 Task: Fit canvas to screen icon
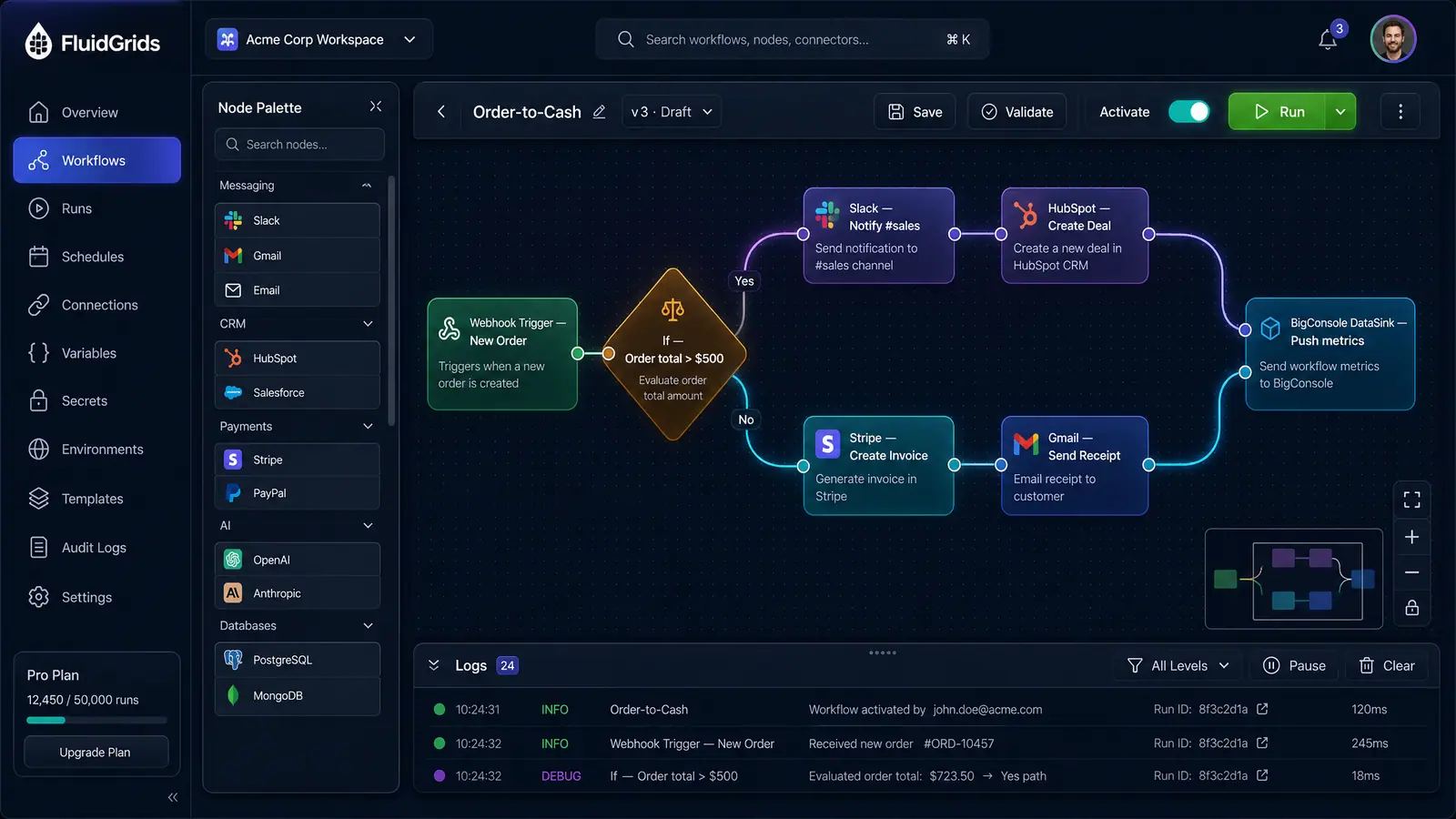(1411, 500)
